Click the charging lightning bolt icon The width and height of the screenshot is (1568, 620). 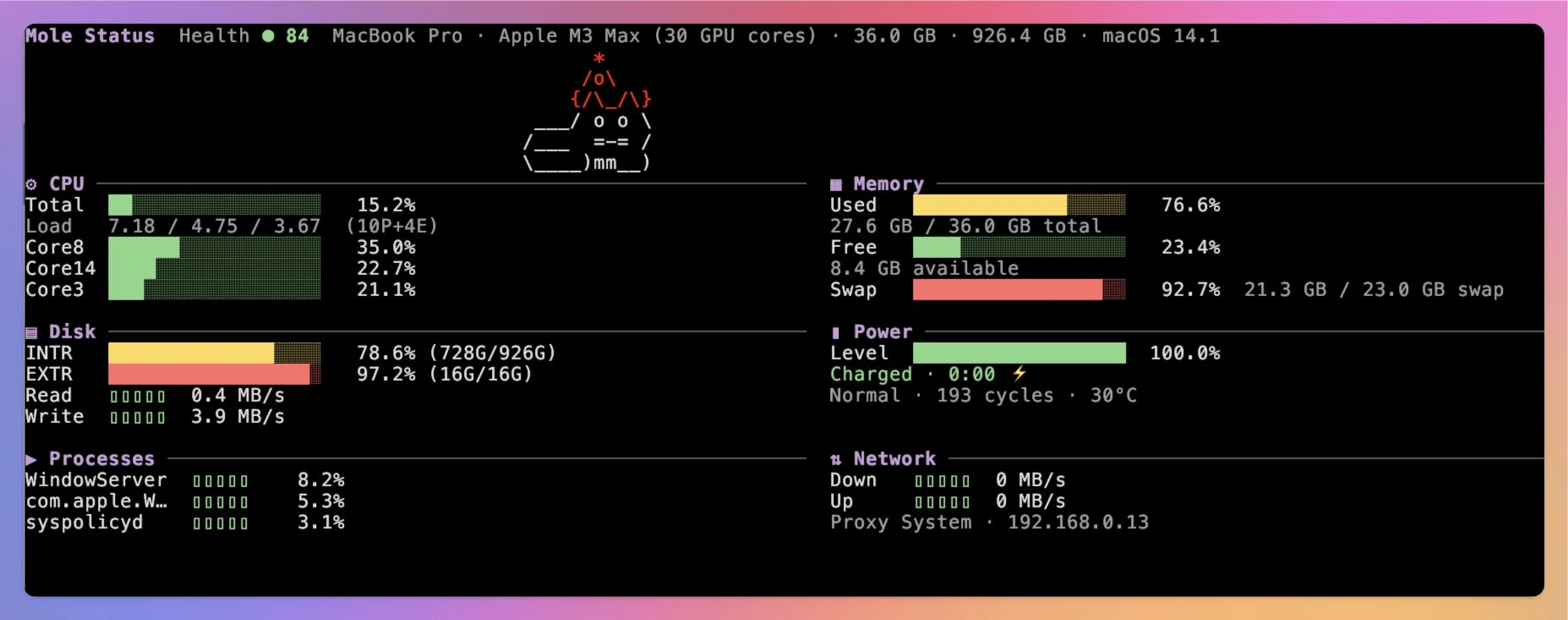click(1019, 374)
